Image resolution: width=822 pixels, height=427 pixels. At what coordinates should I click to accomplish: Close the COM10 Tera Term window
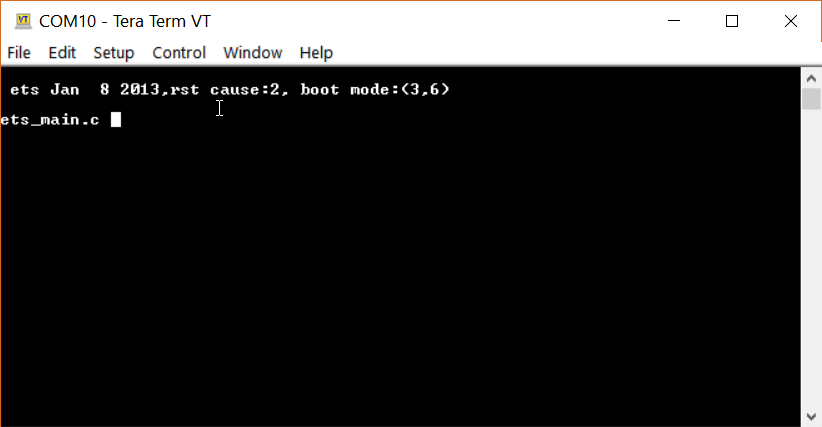click(791, 21)
